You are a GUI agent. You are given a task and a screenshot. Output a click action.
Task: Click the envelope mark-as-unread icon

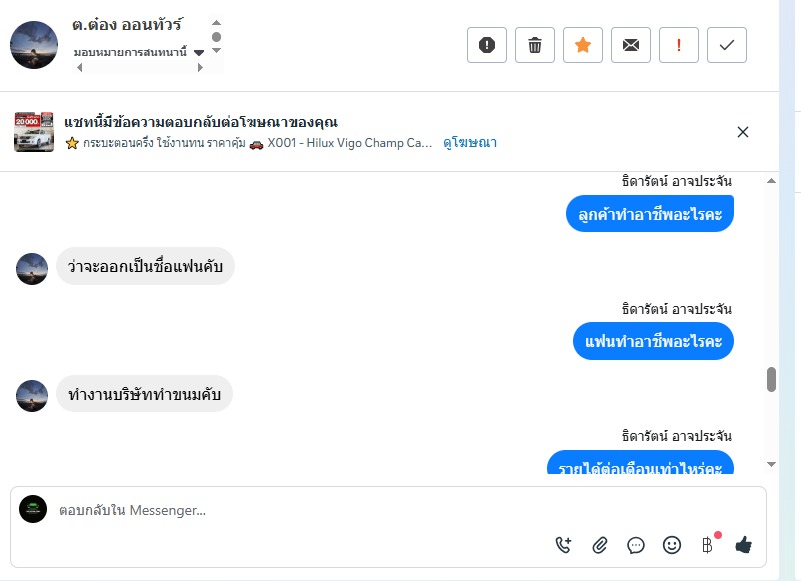click(x=631, y=45)
